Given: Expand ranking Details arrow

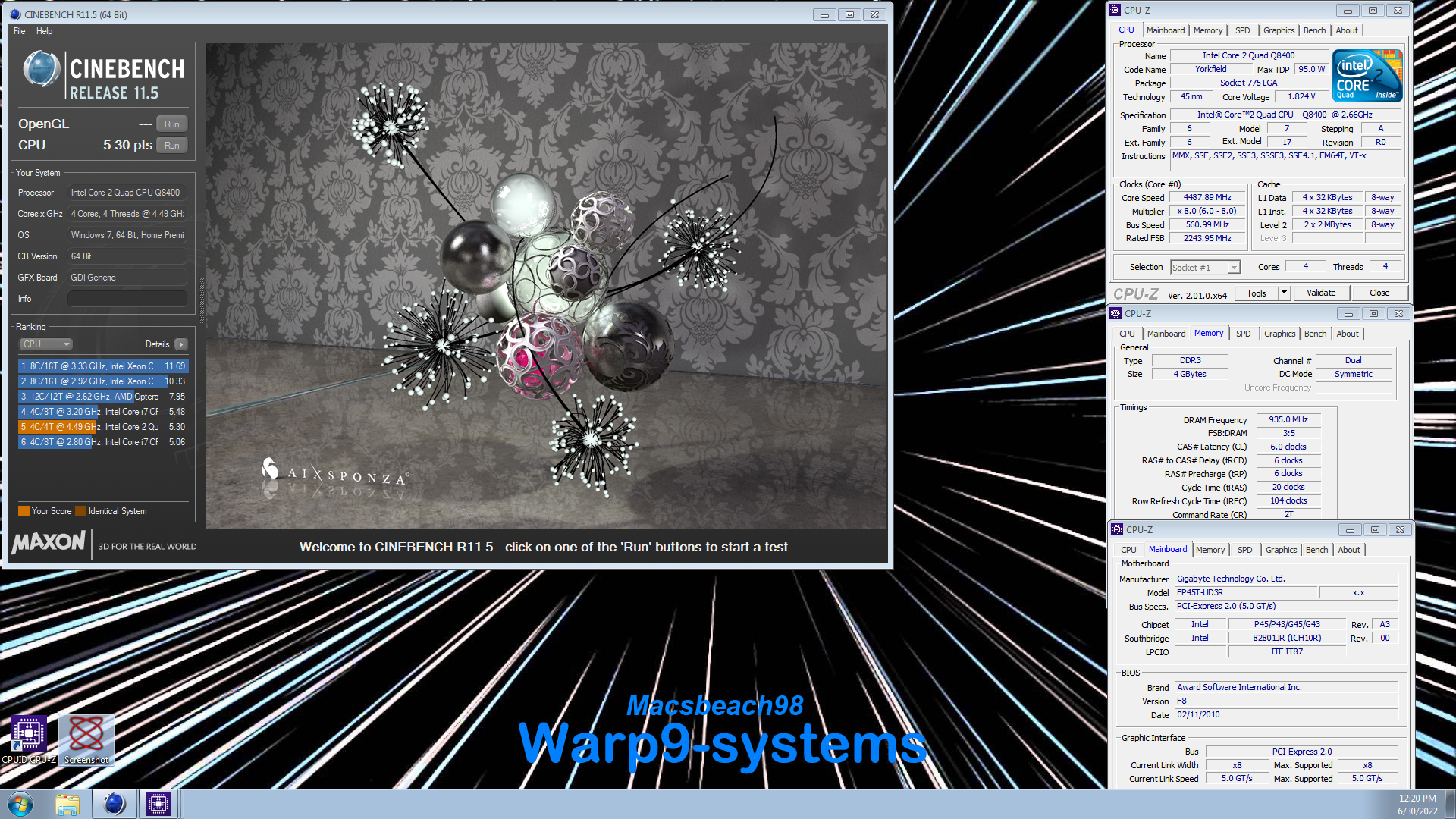Looking at the screenshot, I should tap(181, 344).
